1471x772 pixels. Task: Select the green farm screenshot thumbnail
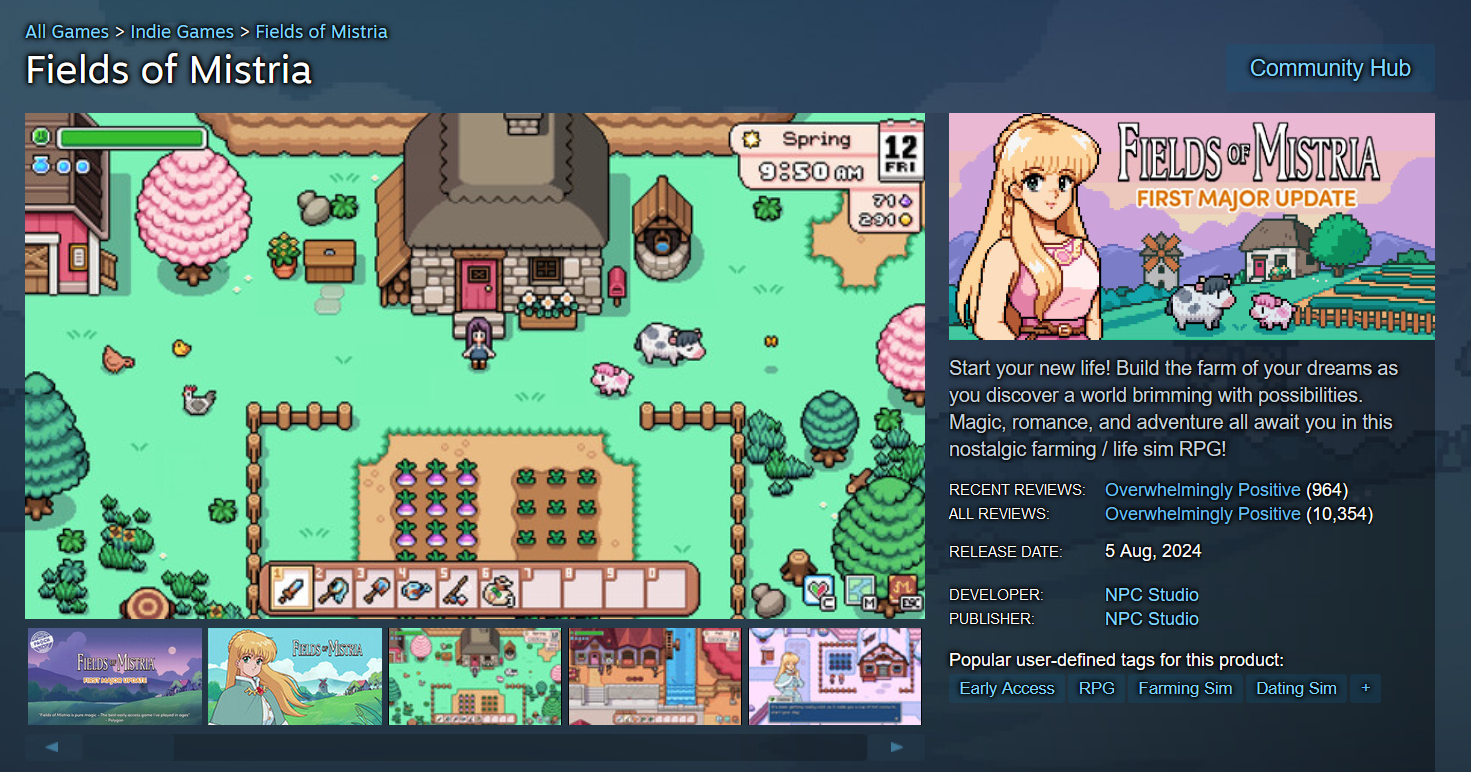pyautogui.click(x=475, y=676)
